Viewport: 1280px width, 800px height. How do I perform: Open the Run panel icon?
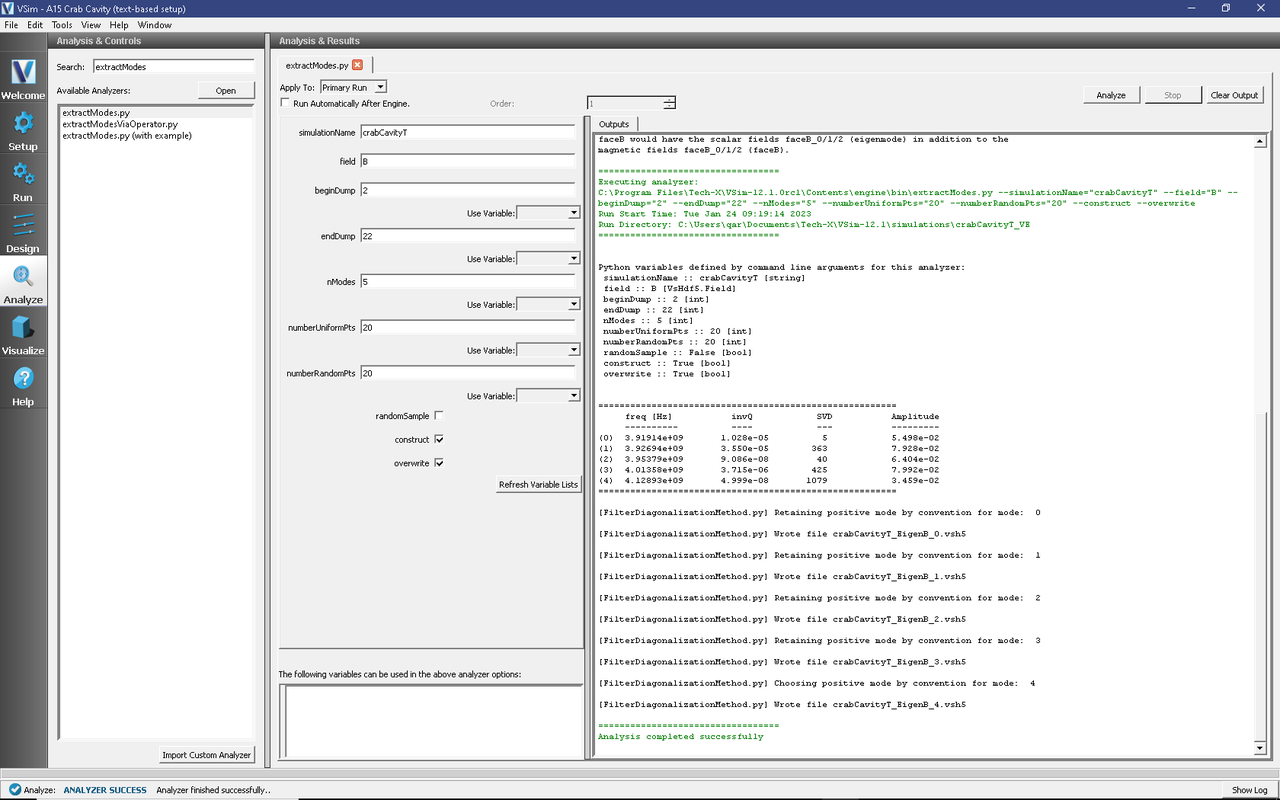(x=23, y=182)
